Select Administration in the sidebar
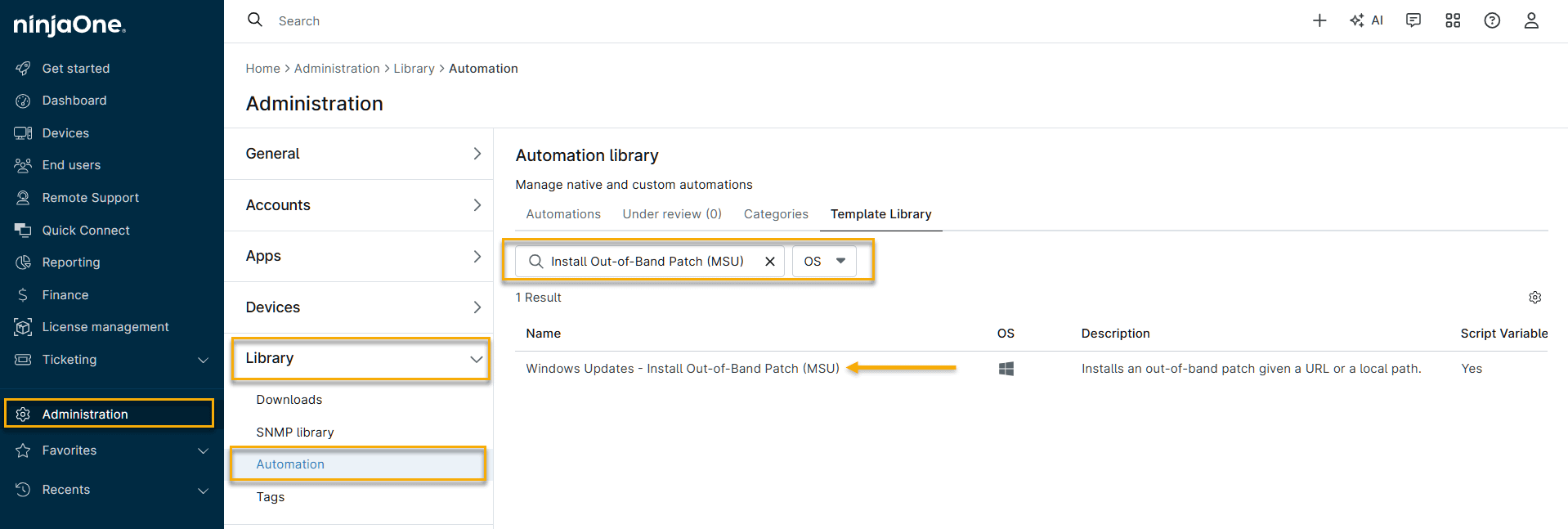The width and height of the screenshot is (1568, 529). [110, 414]
